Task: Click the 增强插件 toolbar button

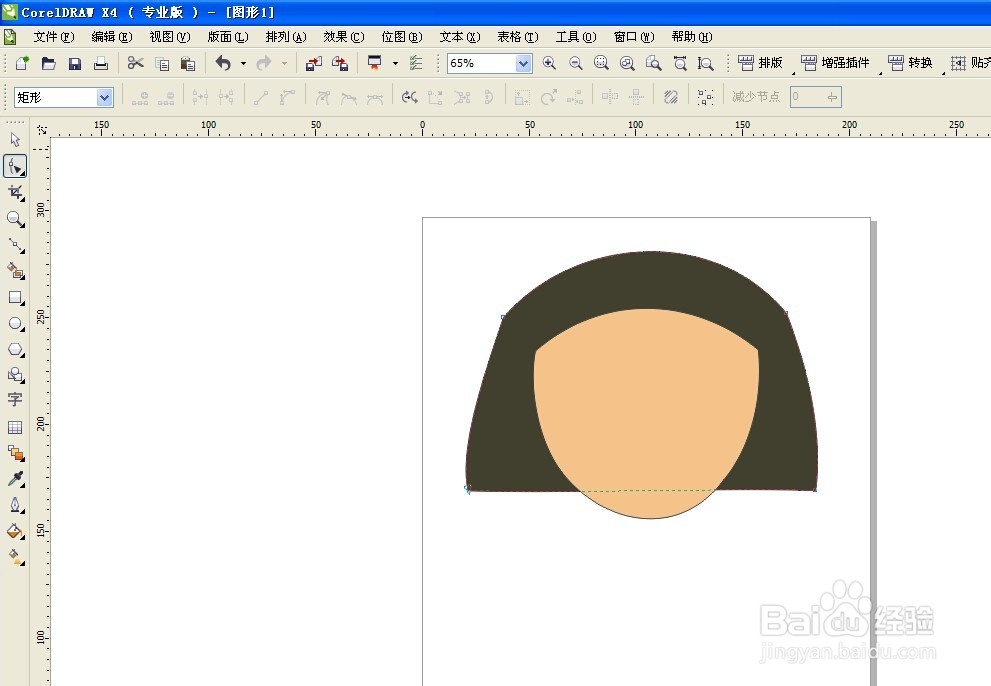Action: (835, 63)
